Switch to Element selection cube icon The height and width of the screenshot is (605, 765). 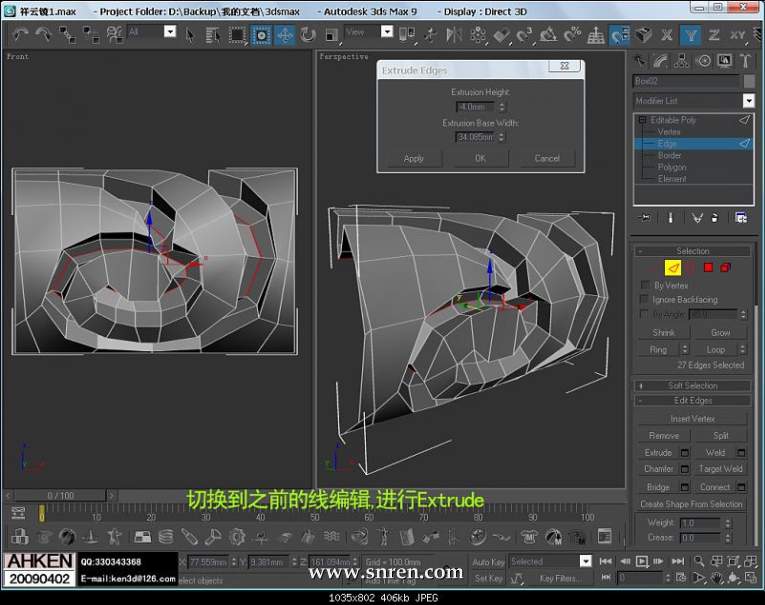pyautogui.click(x=725, y=267)
